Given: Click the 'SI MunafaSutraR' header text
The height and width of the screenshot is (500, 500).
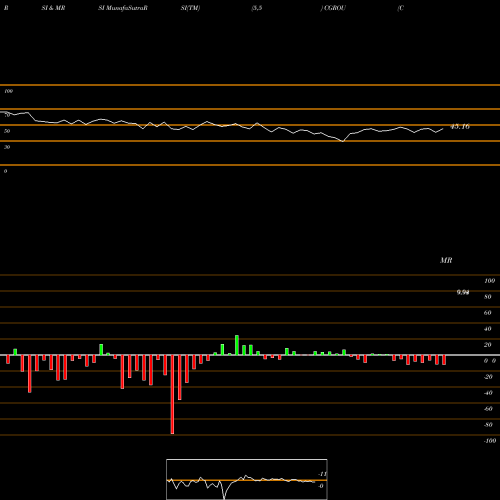Looking at the screenshot, I should coord(123,8).
